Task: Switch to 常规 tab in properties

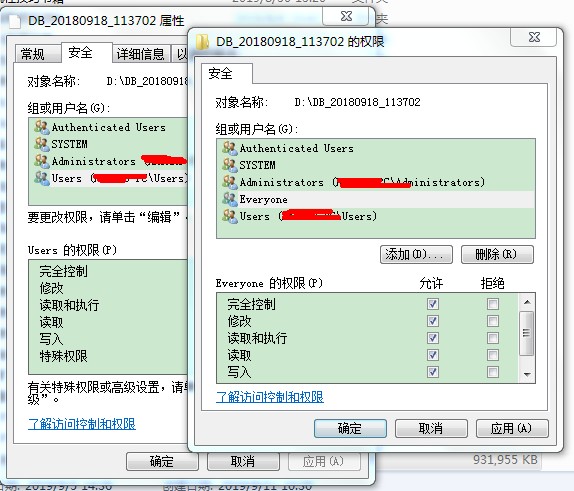Action: (33, 54)
